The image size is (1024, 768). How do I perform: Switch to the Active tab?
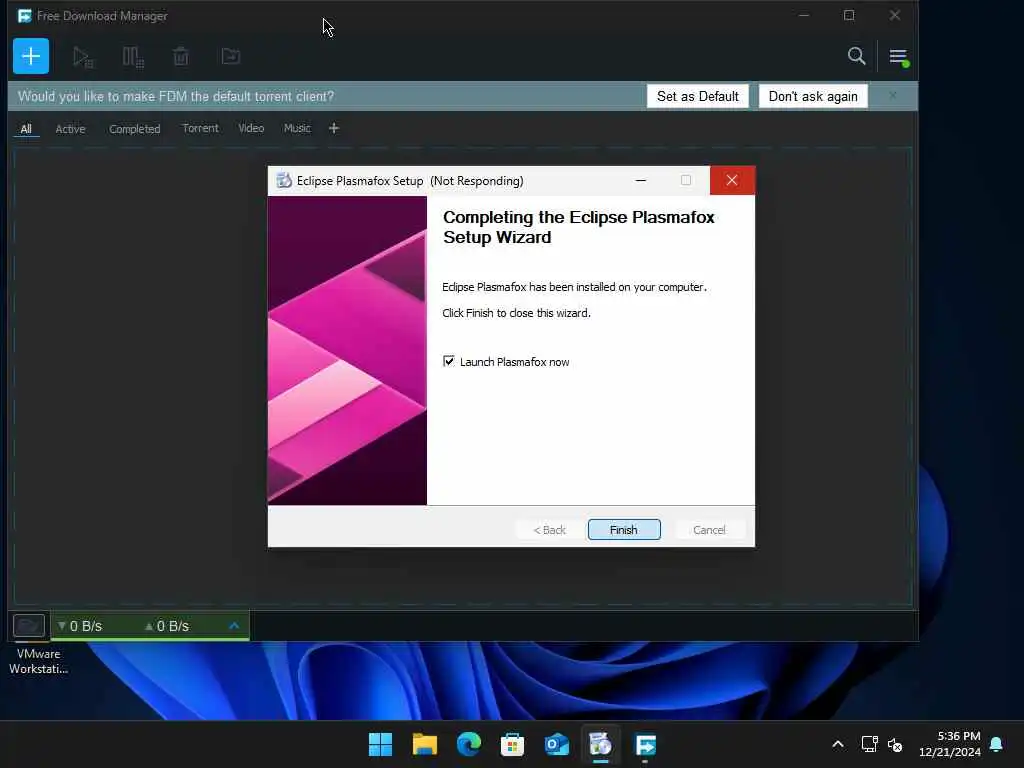(x=71, y=129)
